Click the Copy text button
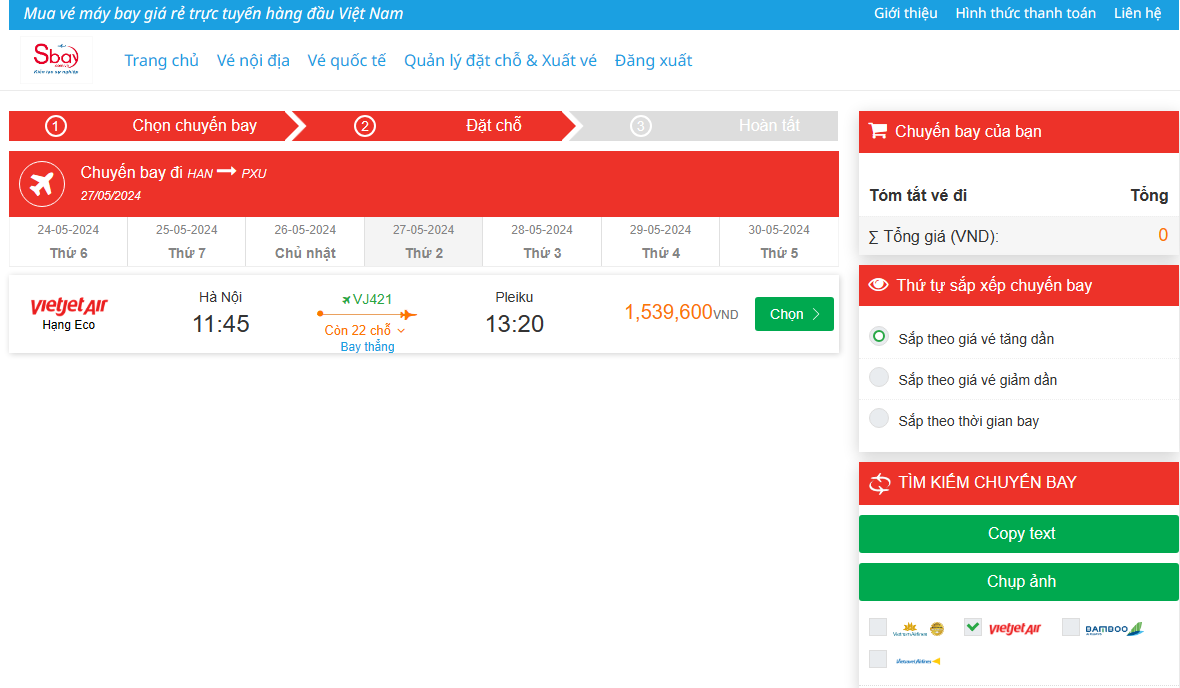1180x688 pixels. (x=1018, y=534)
